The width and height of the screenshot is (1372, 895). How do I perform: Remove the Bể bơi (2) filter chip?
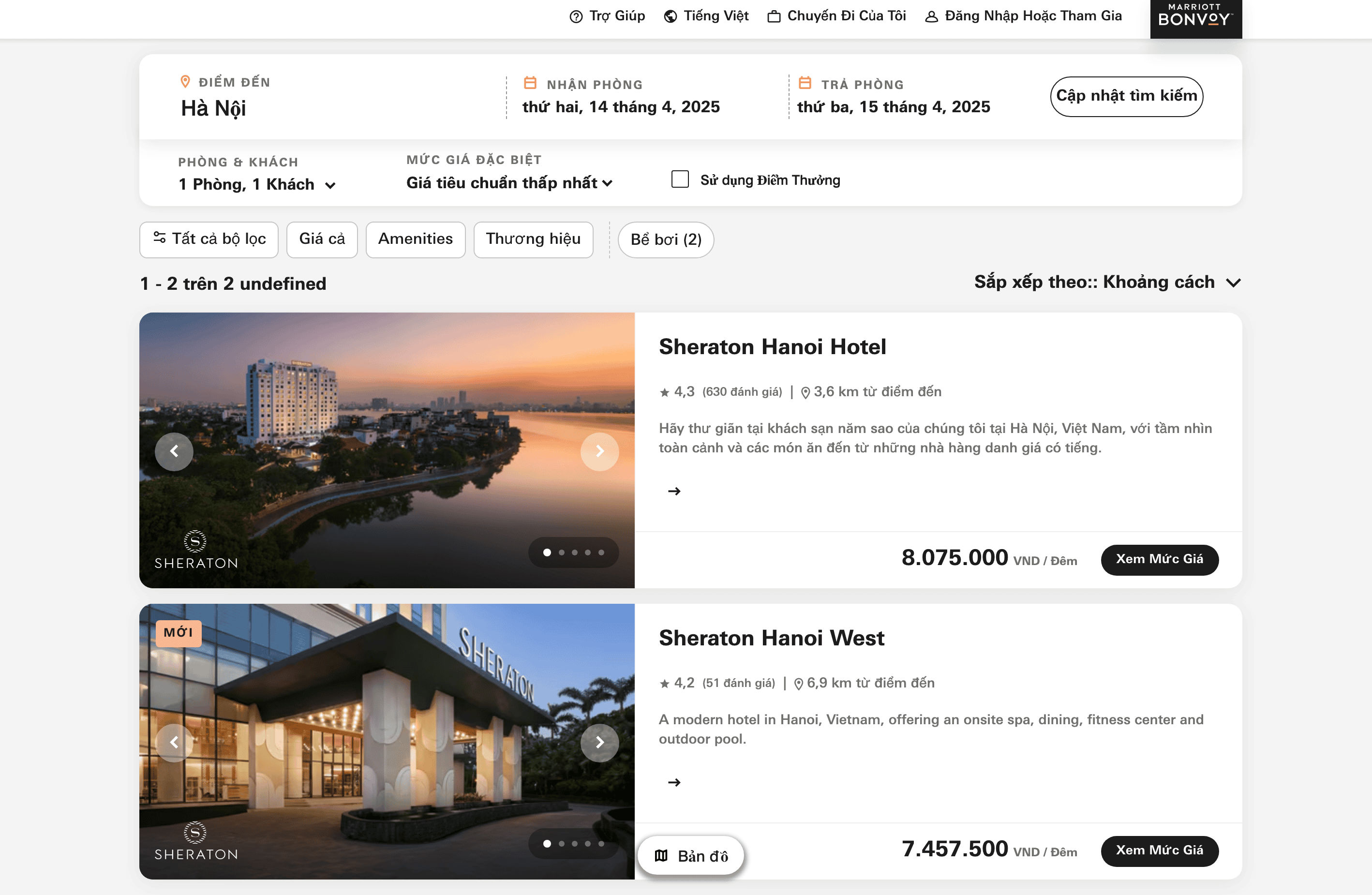(x=665, y=239)
